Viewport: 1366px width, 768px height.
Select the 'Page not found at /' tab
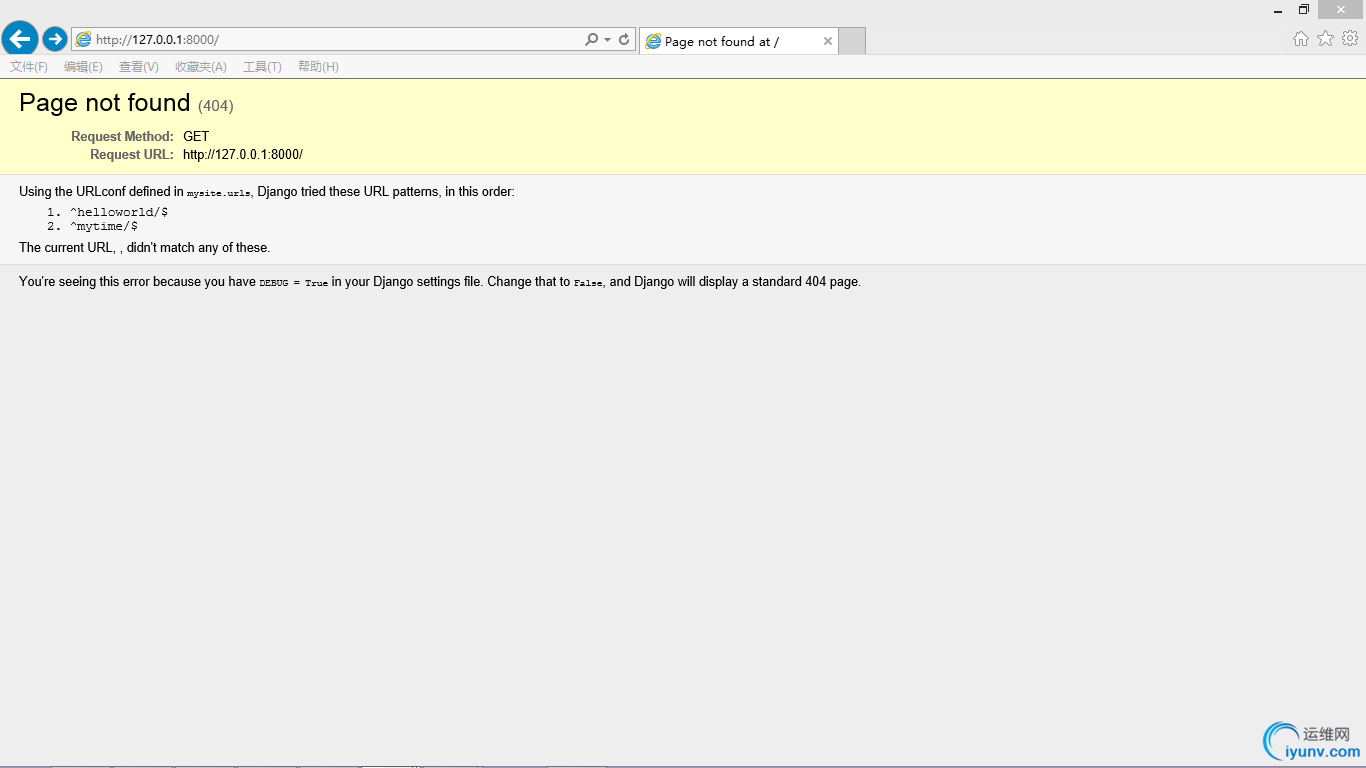(x=738, y=41)
